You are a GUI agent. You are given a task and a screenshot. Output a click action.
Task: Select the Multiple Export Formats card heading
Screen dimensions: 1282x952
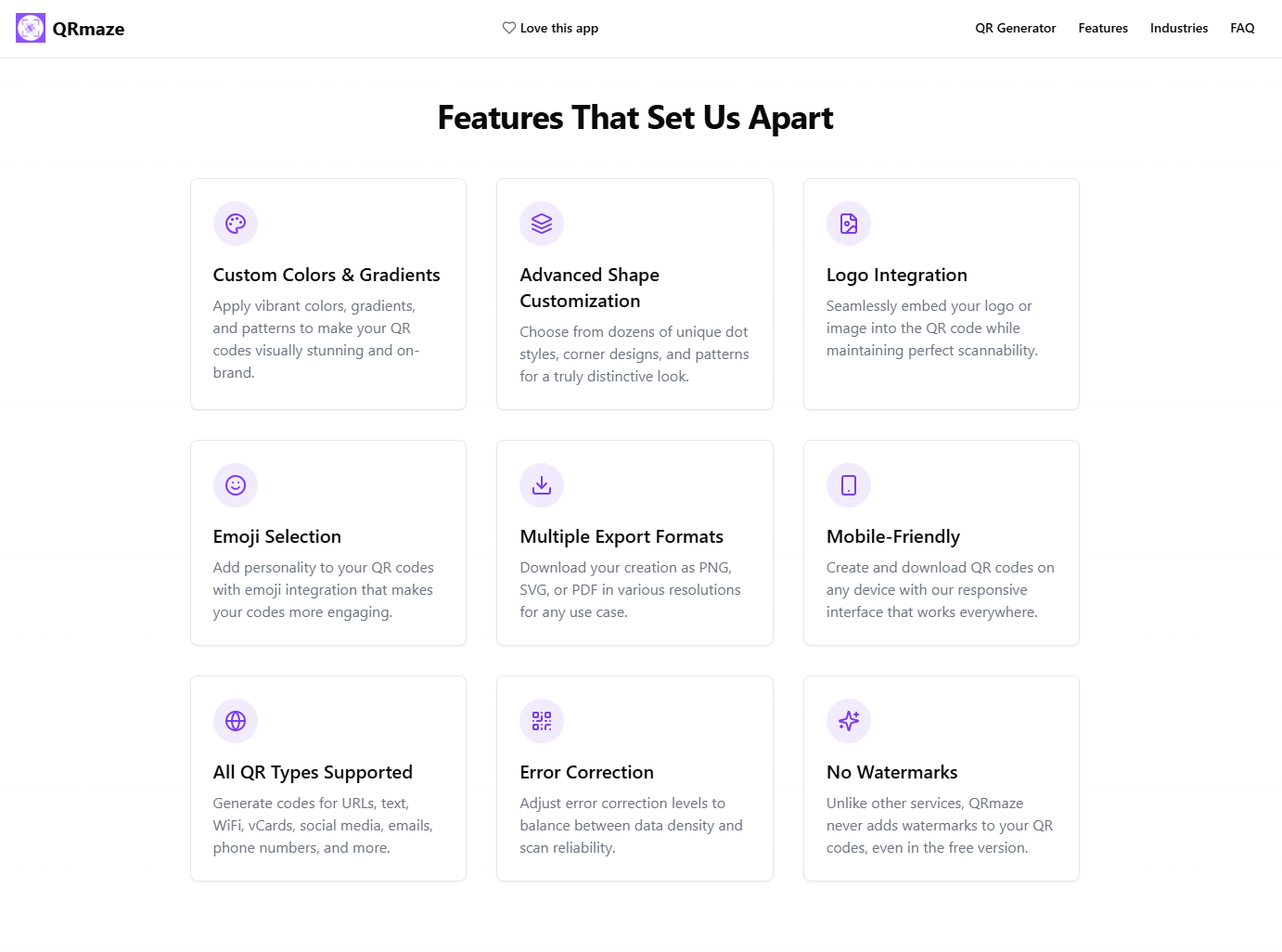pos(622,536)
